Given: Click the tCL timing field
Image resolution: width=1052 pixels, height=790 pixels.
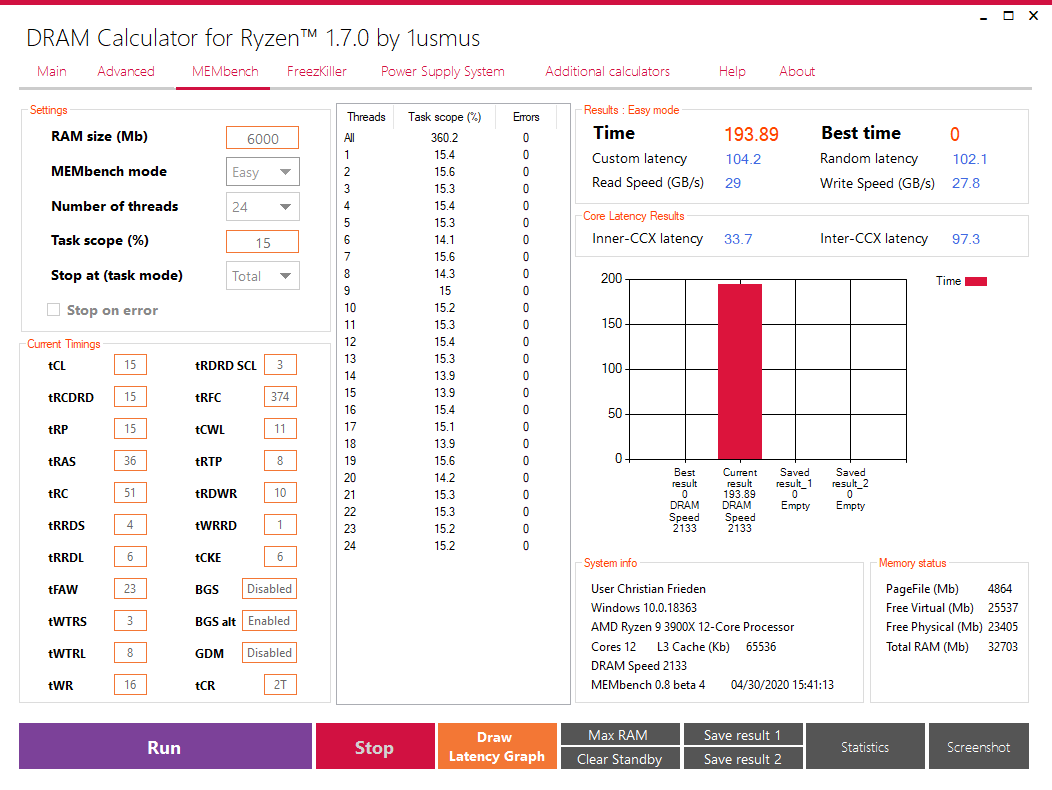Looking at the screenshot, I should click(130, 364).
